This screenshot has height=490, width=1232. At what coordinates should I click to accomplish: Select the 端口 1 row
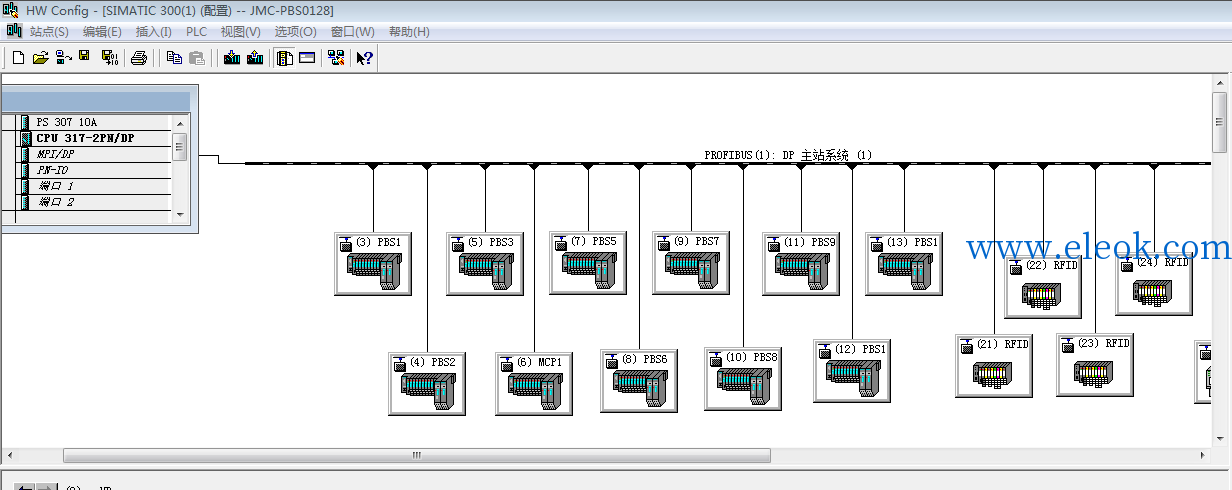(94, 186)
